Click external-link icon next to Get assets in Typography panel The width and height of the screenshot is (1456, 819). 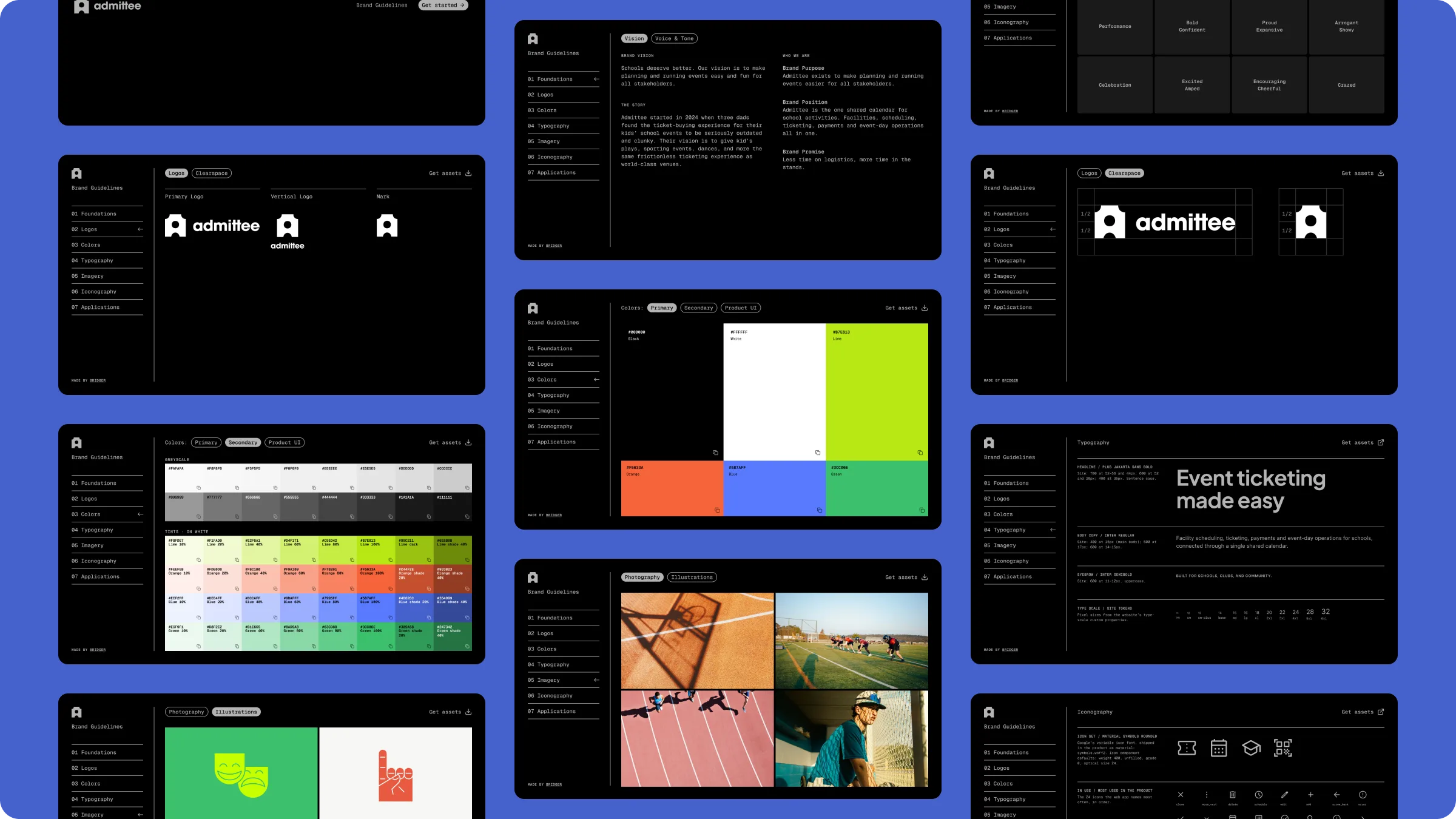1381,442
